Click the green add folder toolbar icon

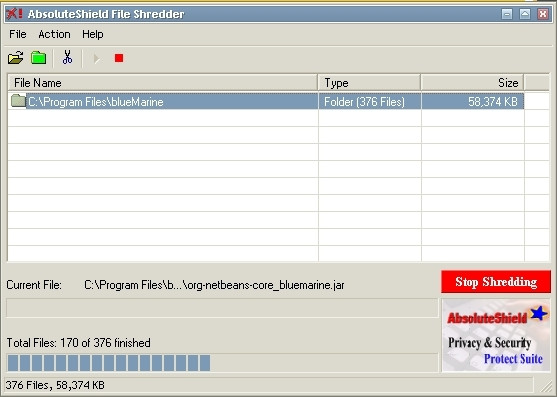point(38,58)
